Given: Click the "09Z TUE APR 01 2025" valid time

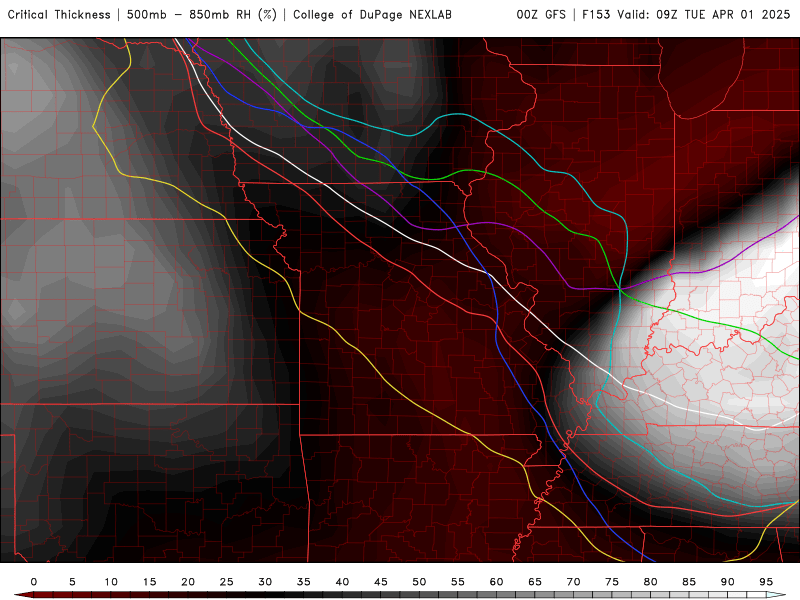Looking at the screenshot, I should (723, 15).
